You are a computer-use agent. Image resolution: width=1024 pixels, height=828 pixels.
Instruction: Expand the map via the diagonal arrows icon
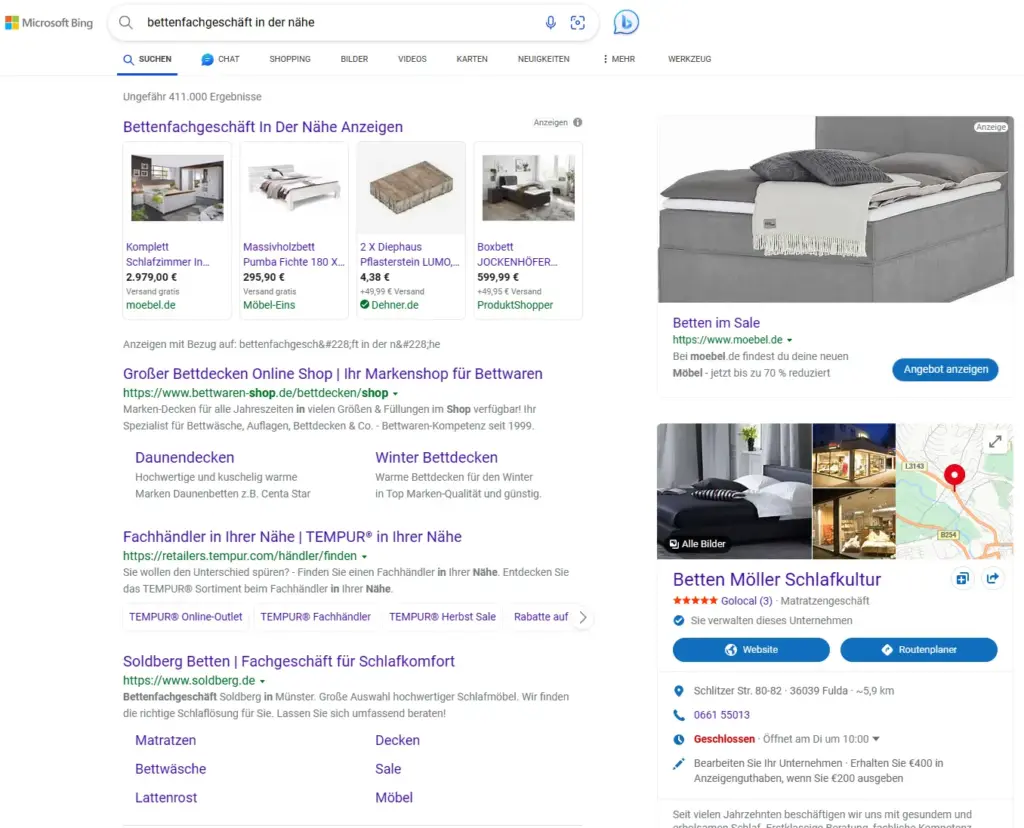pos(995,440)
